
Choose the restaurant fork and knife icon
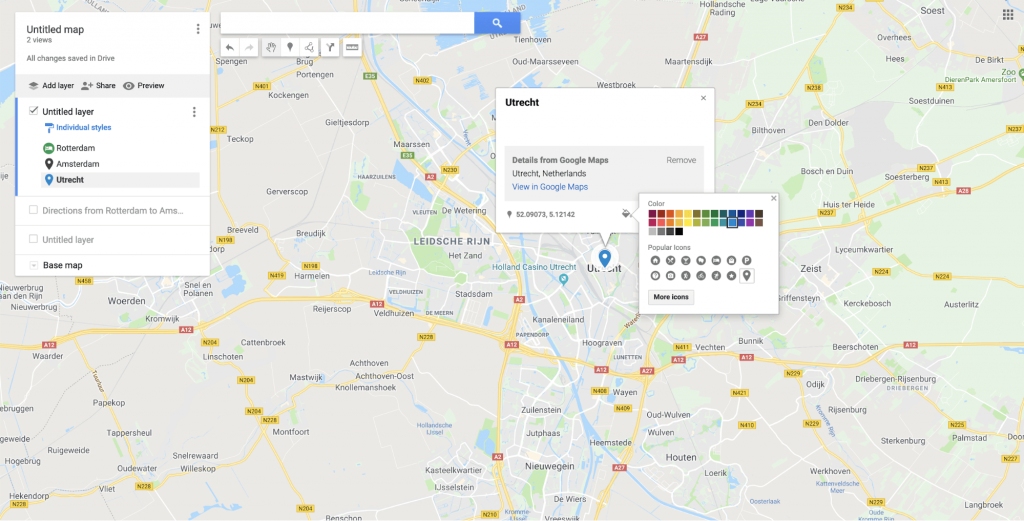coord(671,260)
